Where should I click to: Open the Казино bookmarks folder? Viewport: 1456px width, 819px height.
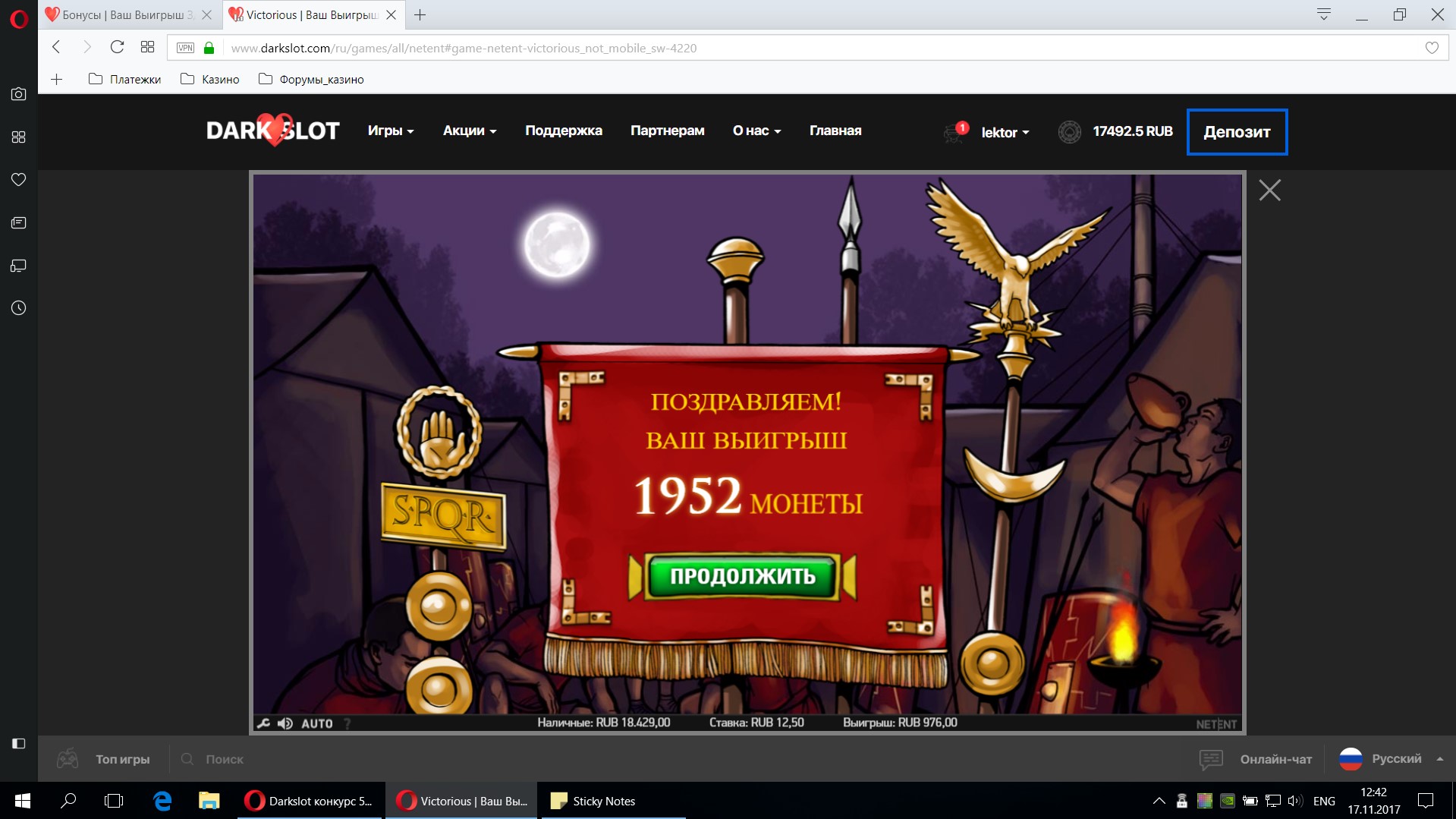coord(210,79)
